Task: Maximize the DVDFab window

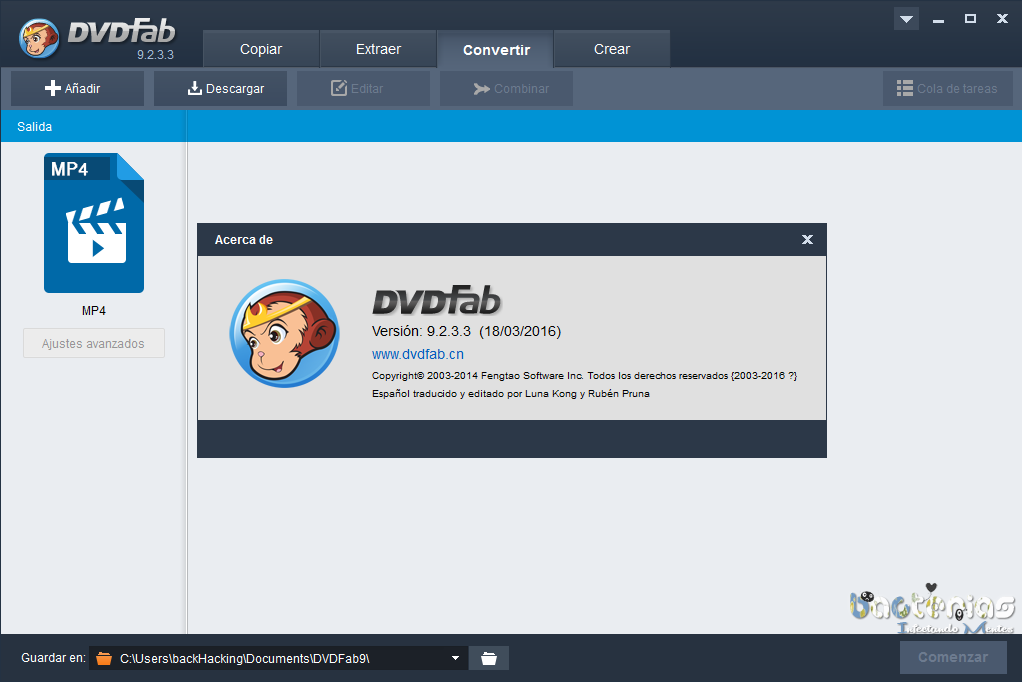Action: (x=971, y=19)
